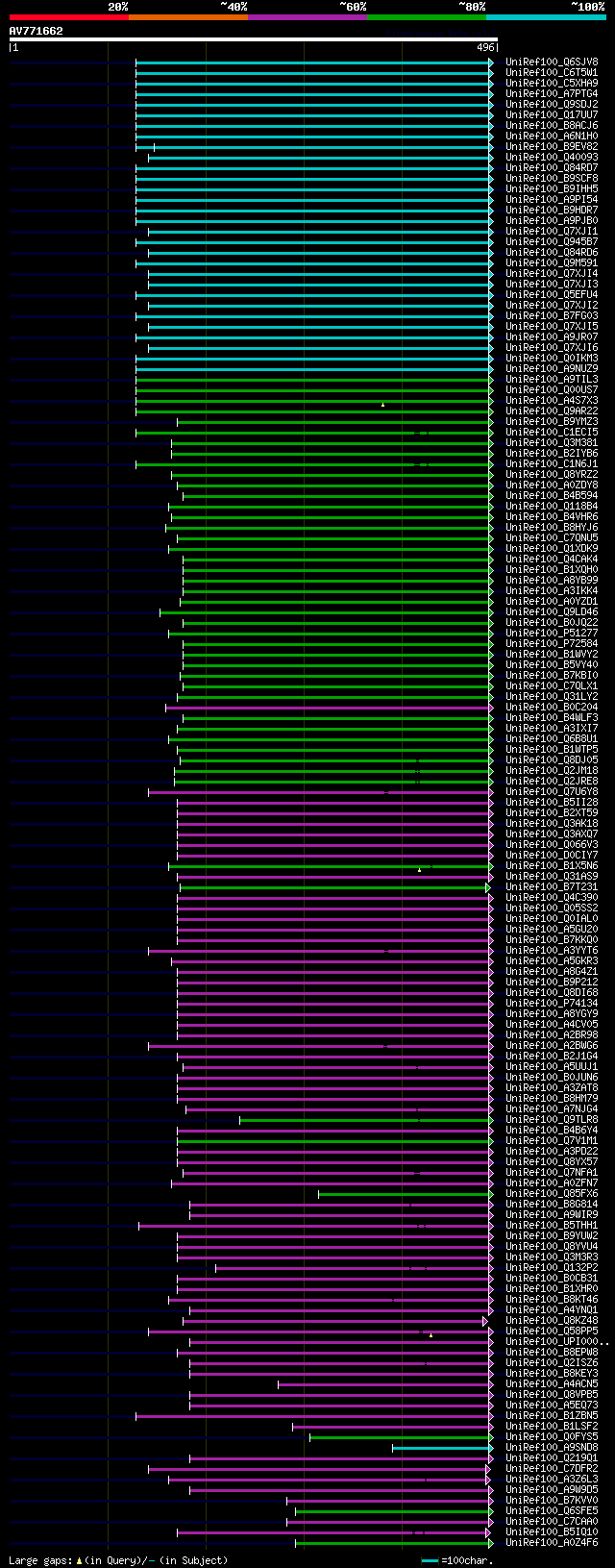Click the orange legend segment near ~40%
Screen dimensions: 615x1568
(x=187, y=17)
